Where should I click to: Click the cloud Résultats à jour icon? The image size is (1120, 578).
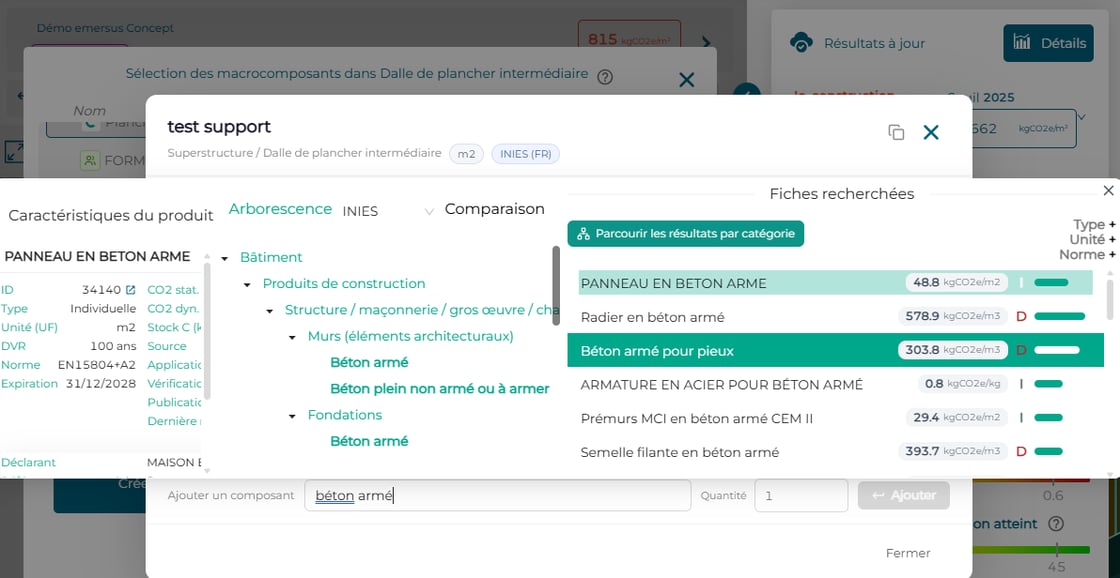coord(801,43)
